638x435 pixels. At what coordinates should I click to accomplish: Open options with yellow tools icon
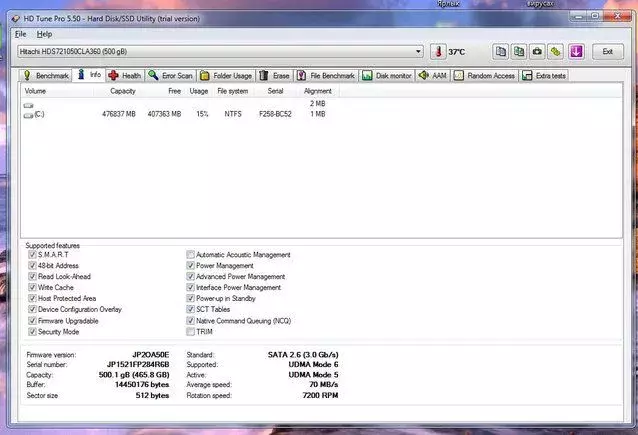[x=555, y=52]
